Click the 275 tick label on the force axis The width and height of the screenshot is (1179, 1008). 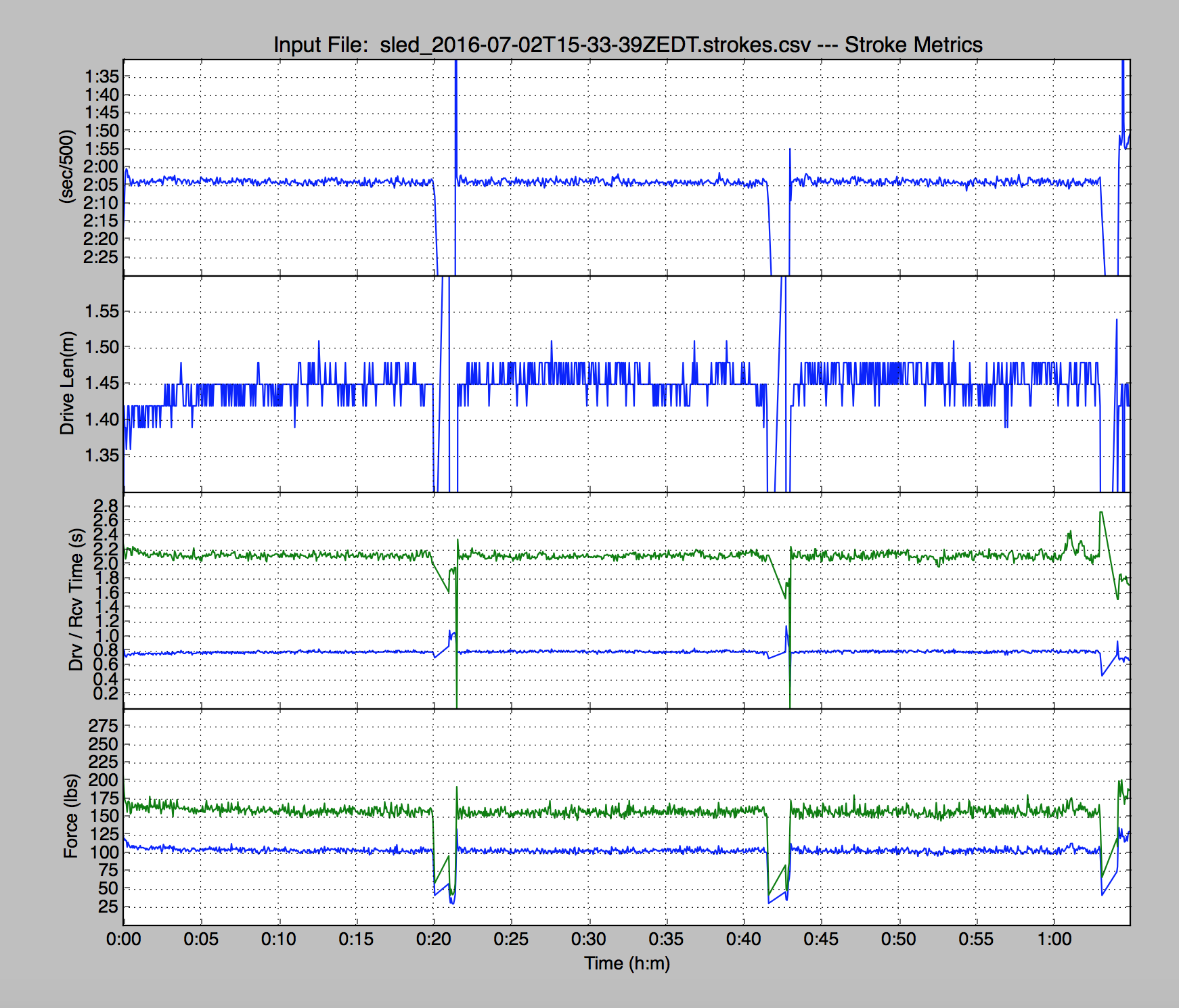click(104, 726)
